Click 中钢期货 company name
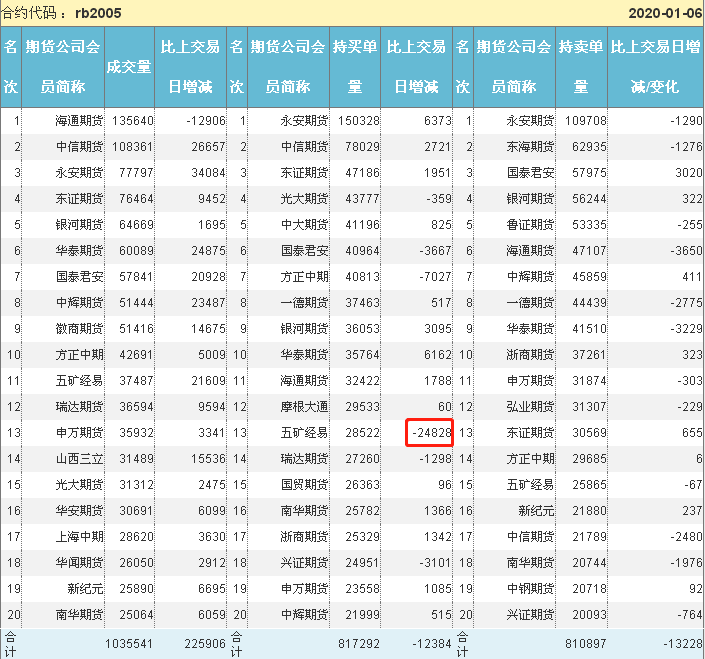The width and height of the screenshot is (705, 659). pyautogui.click(x=531, y=589)
